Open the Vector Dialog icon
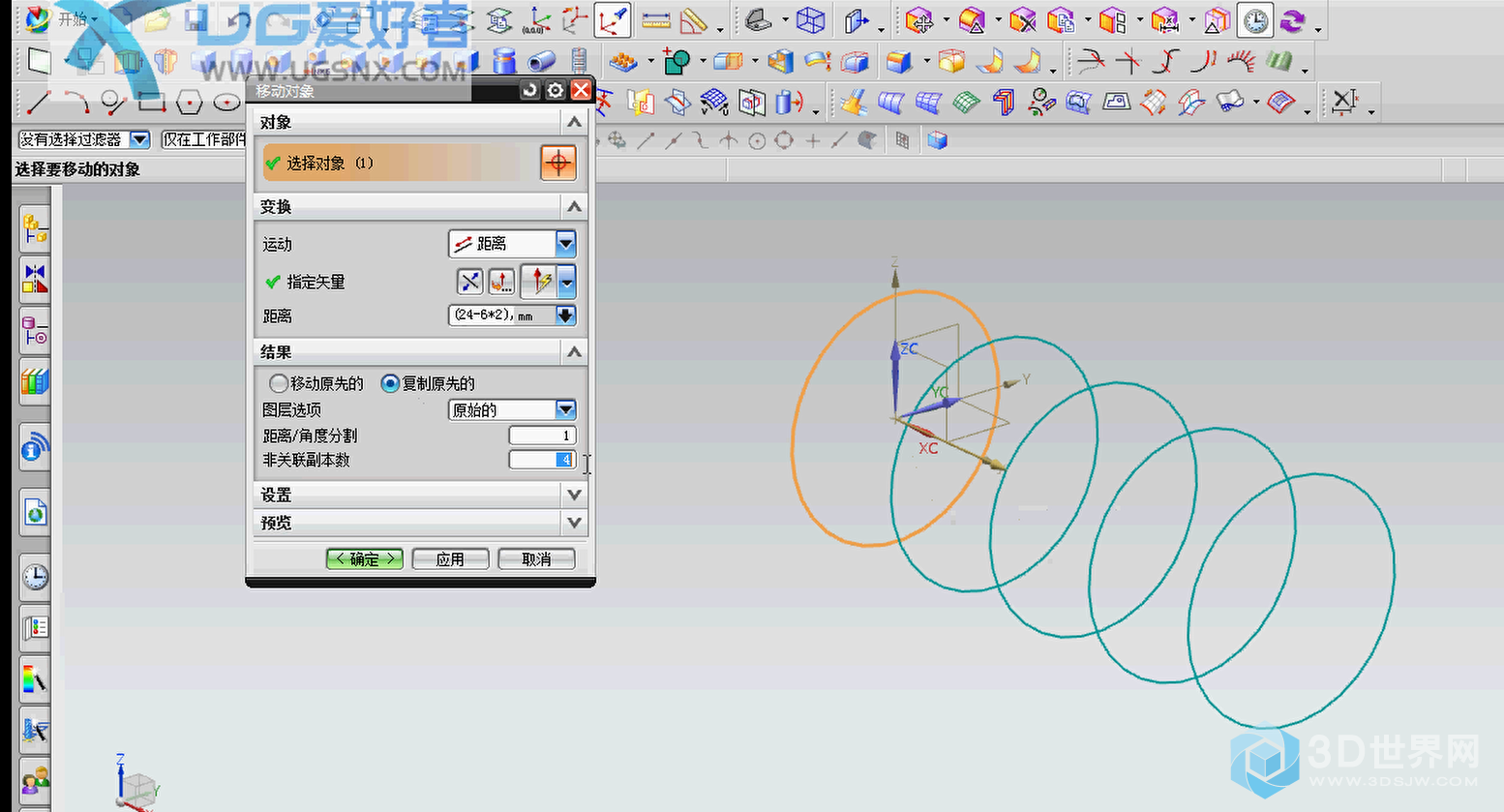Image resolution: width=1504 pixels, height=812 pixels. (500, 282)
